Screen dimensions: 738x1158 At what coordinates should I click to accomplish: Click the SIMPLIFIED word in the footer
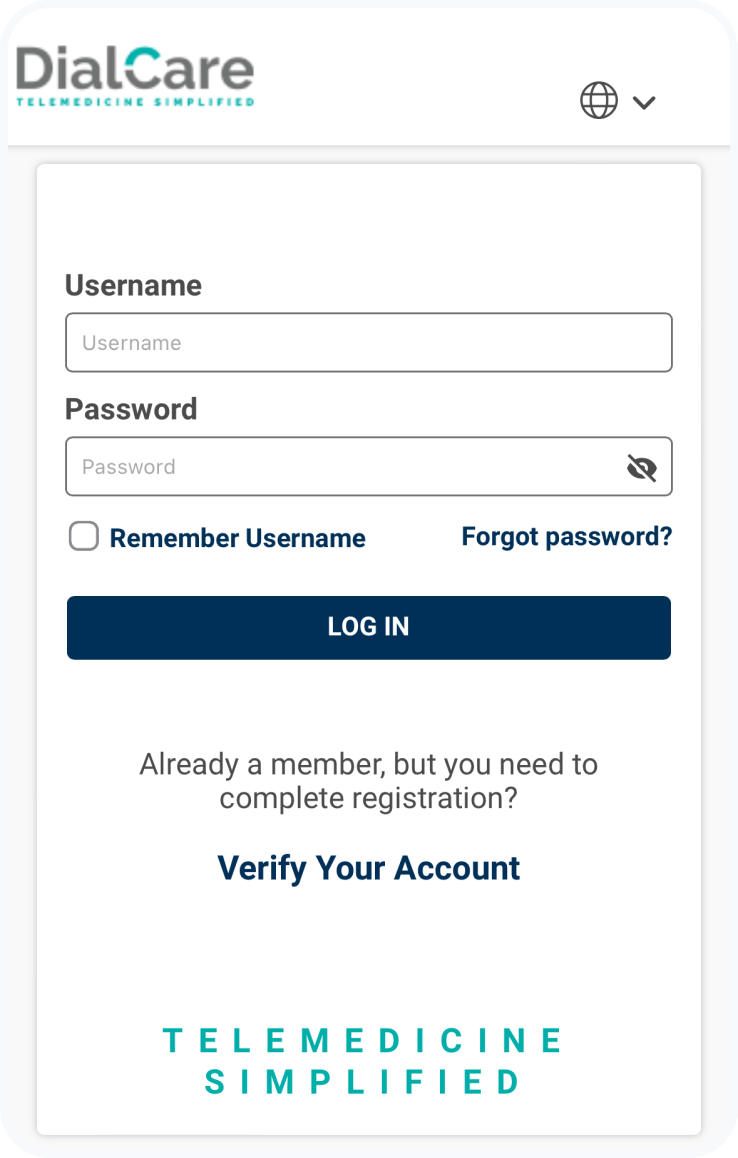363,1082
